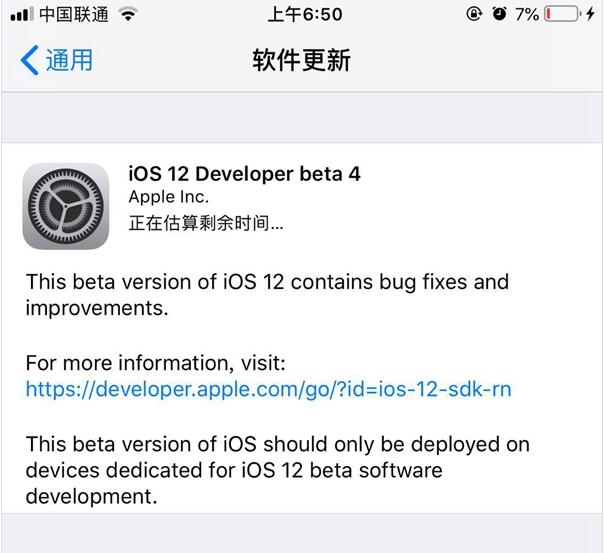The image size is (604, 553).
Task: Tap the back chevron arrow
Action: [x=30, y=60]
